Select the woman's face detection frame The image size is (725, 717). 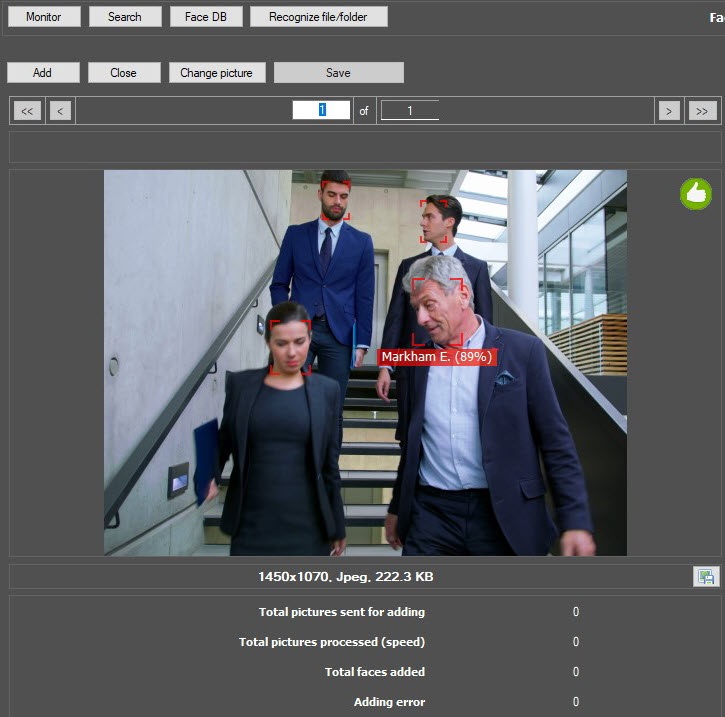pos(290,347)
